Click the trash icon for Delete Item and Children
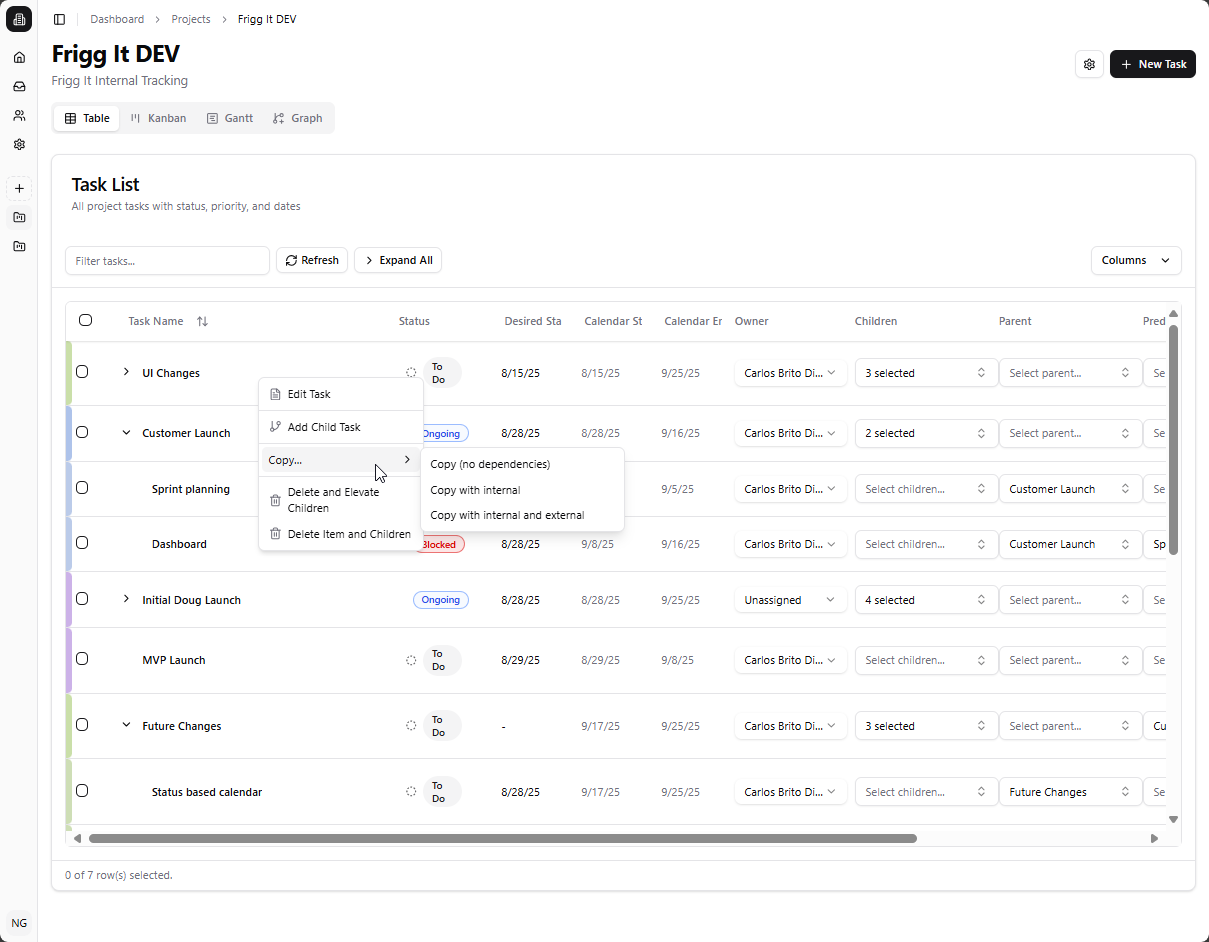Image resolution: width=1209 pixels, height=942 pixels. coord(276,534)
